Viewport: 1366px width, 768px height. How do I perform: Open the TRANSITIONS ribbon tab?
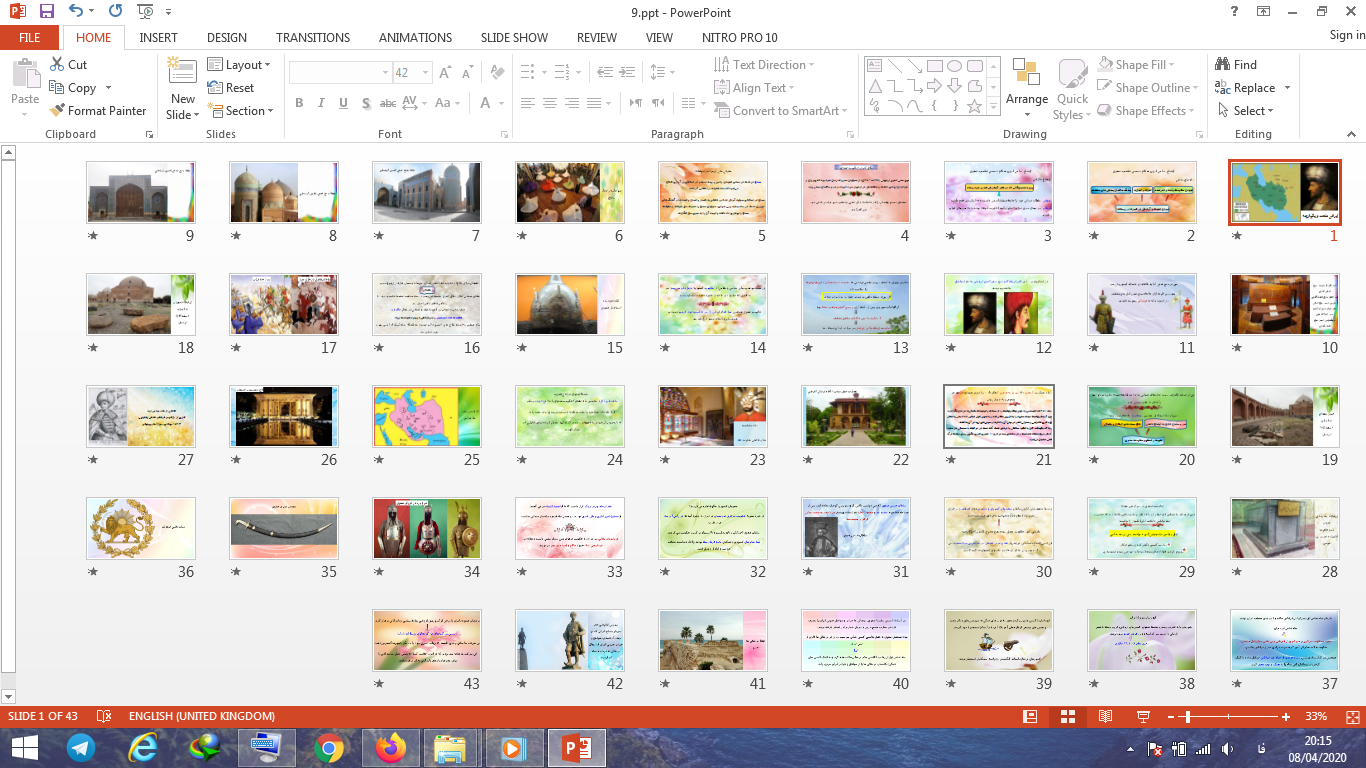pyautogui.click(x=313, y=38)
